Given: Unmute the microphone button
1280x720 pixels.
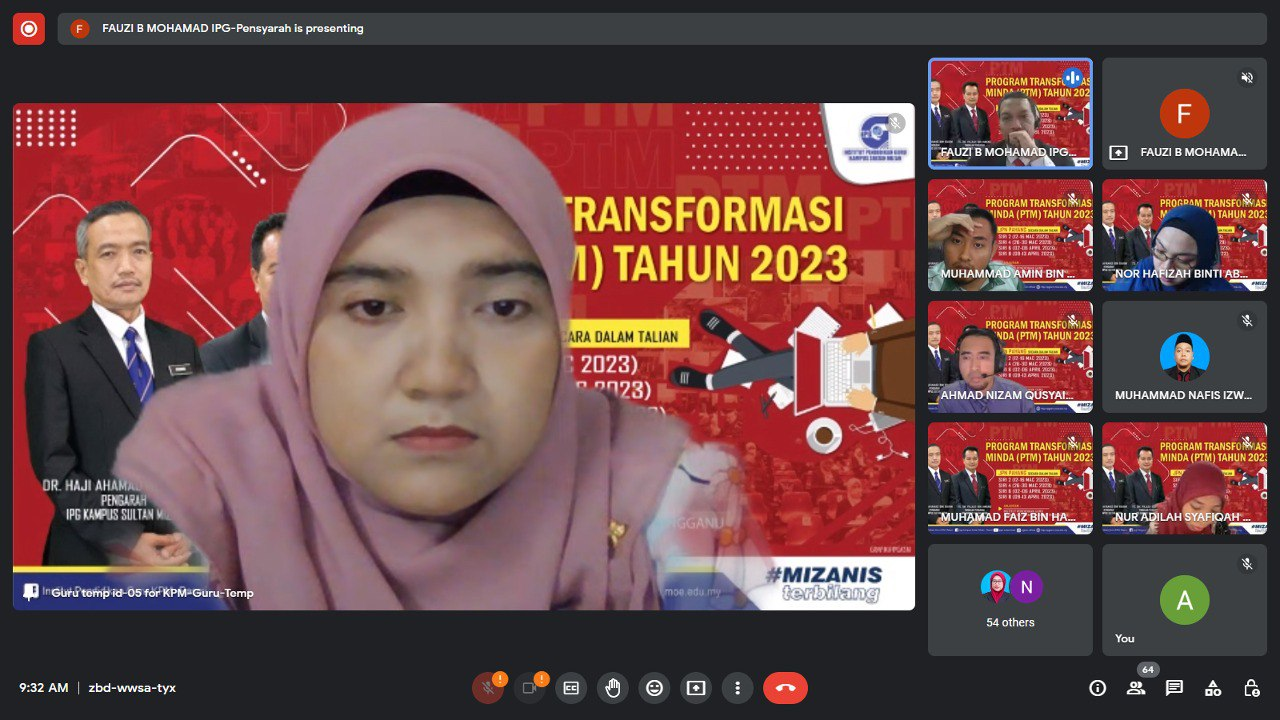Looking at the screenshot, I should coord(488,688).
